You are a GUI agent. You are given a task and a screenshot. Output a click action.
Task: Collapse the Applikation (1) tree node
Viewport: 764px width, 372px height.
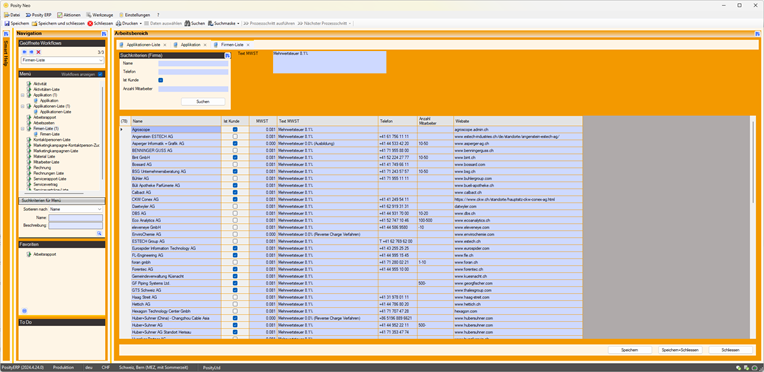[22, 95]
